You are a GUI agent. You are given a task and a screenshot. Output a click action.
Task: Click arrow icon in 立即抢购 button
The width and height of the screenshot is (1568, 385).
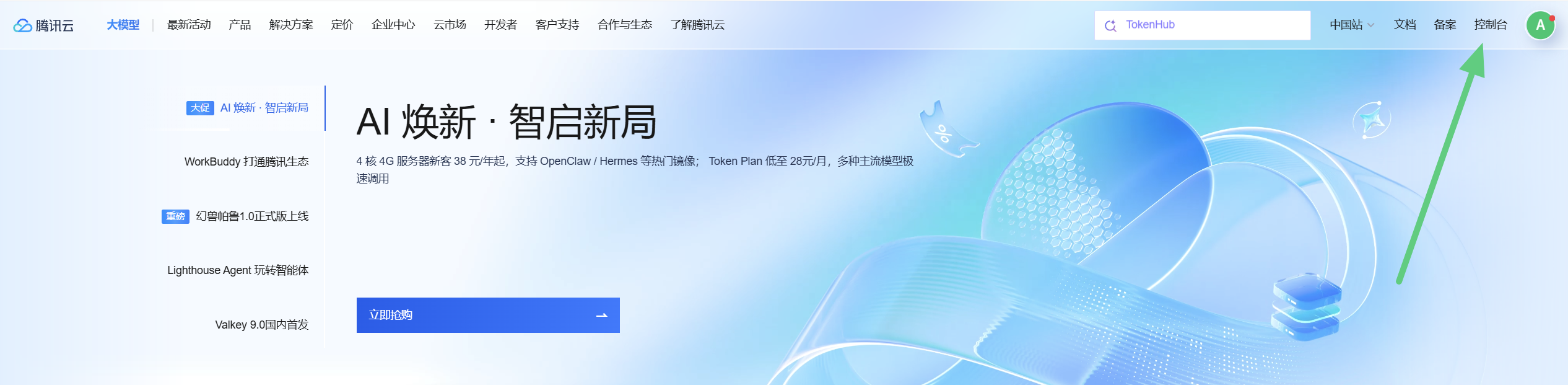pos(601,316)
